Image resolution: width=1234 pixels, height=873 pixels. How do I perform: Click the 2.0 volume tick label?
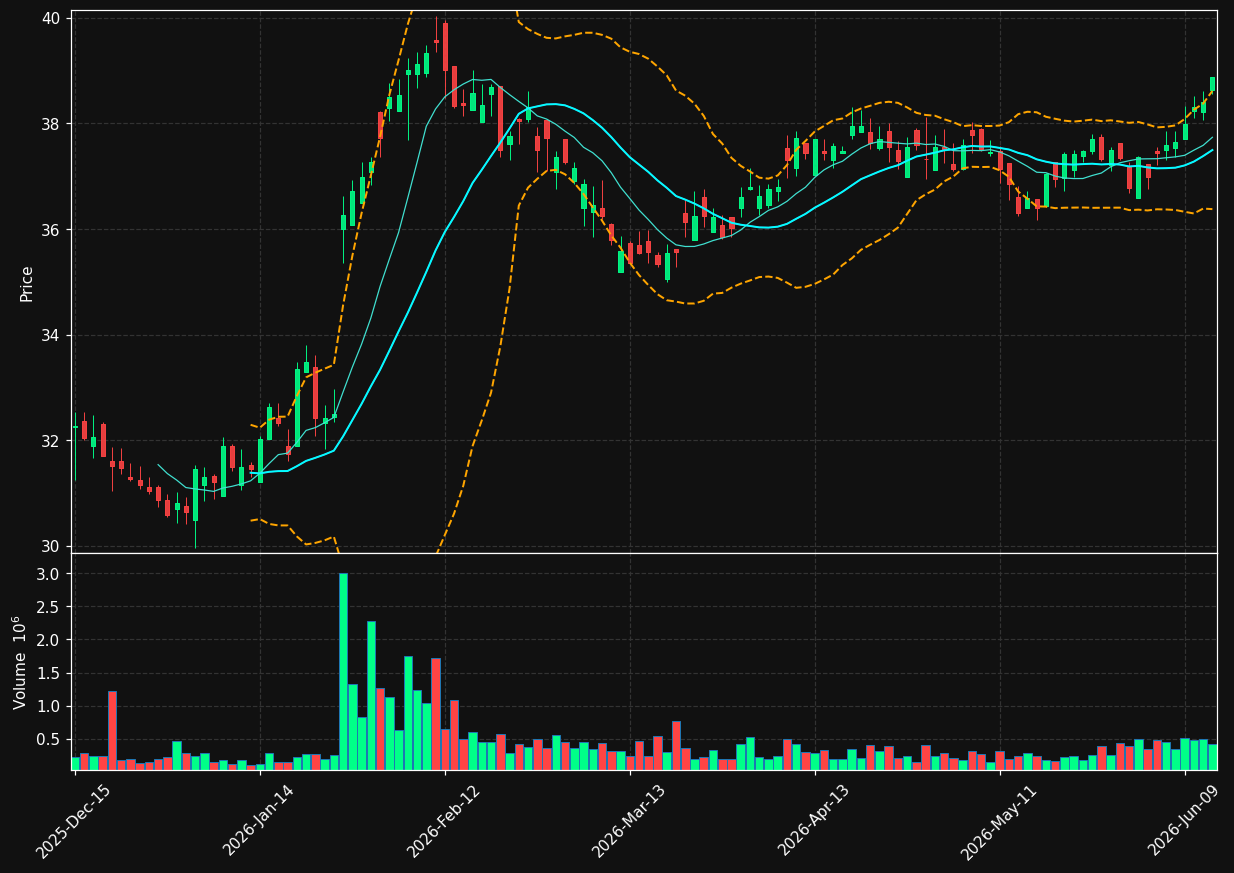click(49, 640)
